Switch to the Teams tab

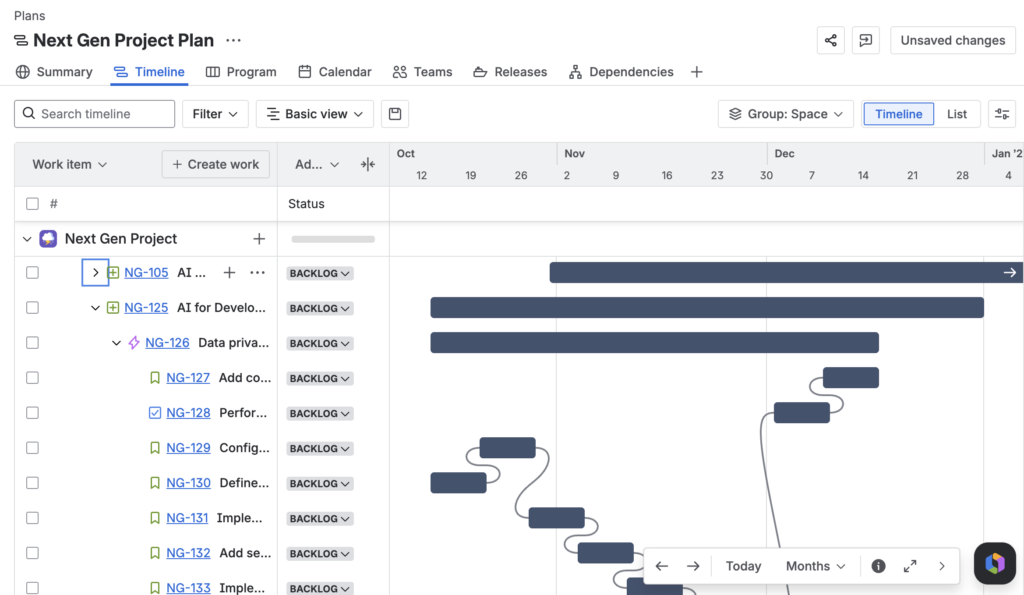(423, 72)
